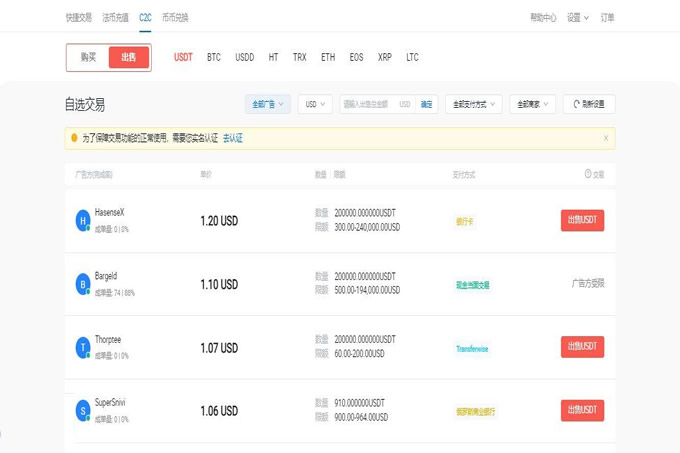Switch to 出售 sell mode
The height and width of the screenshot is (453, 680).
tap(129, 57)
